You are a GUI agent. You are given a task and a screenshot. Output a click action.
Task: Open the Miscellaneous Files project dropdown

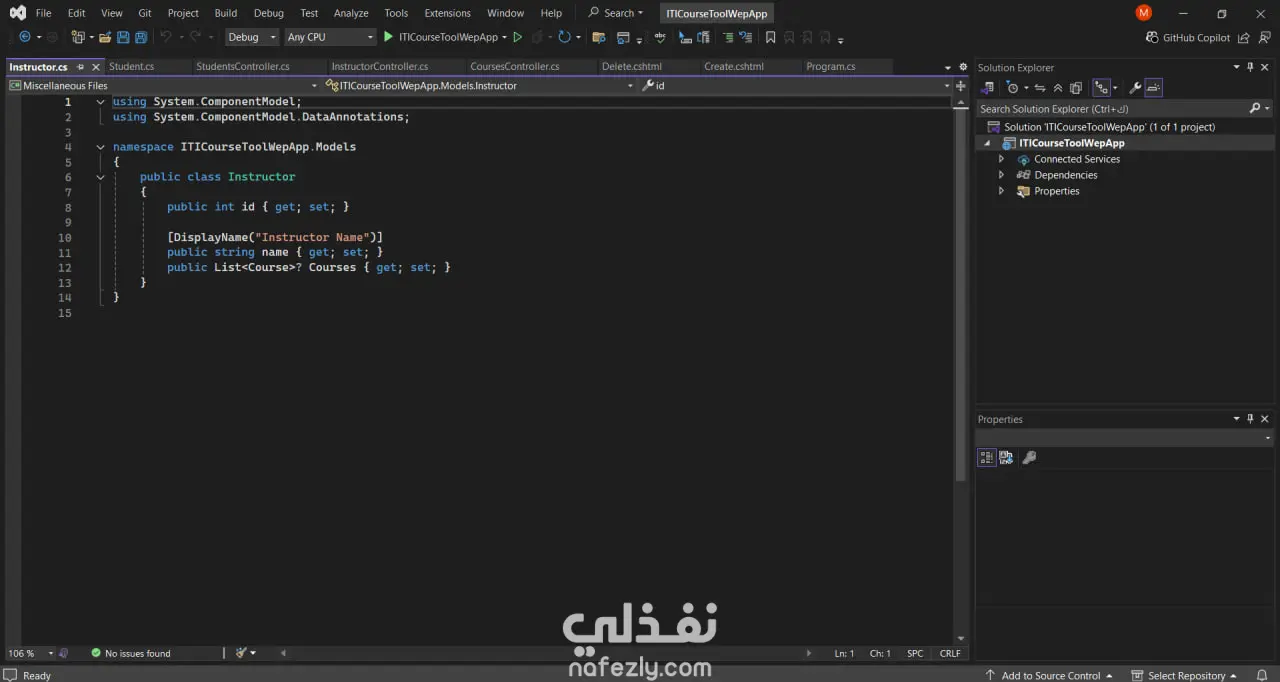pos(163,86)
